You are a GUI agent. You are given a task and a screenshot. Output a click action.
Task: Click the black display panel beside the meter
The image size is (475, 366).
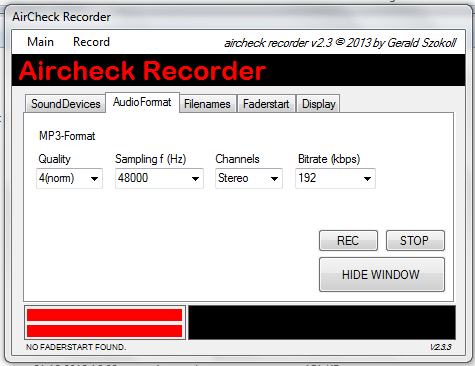tap(322, 322)
